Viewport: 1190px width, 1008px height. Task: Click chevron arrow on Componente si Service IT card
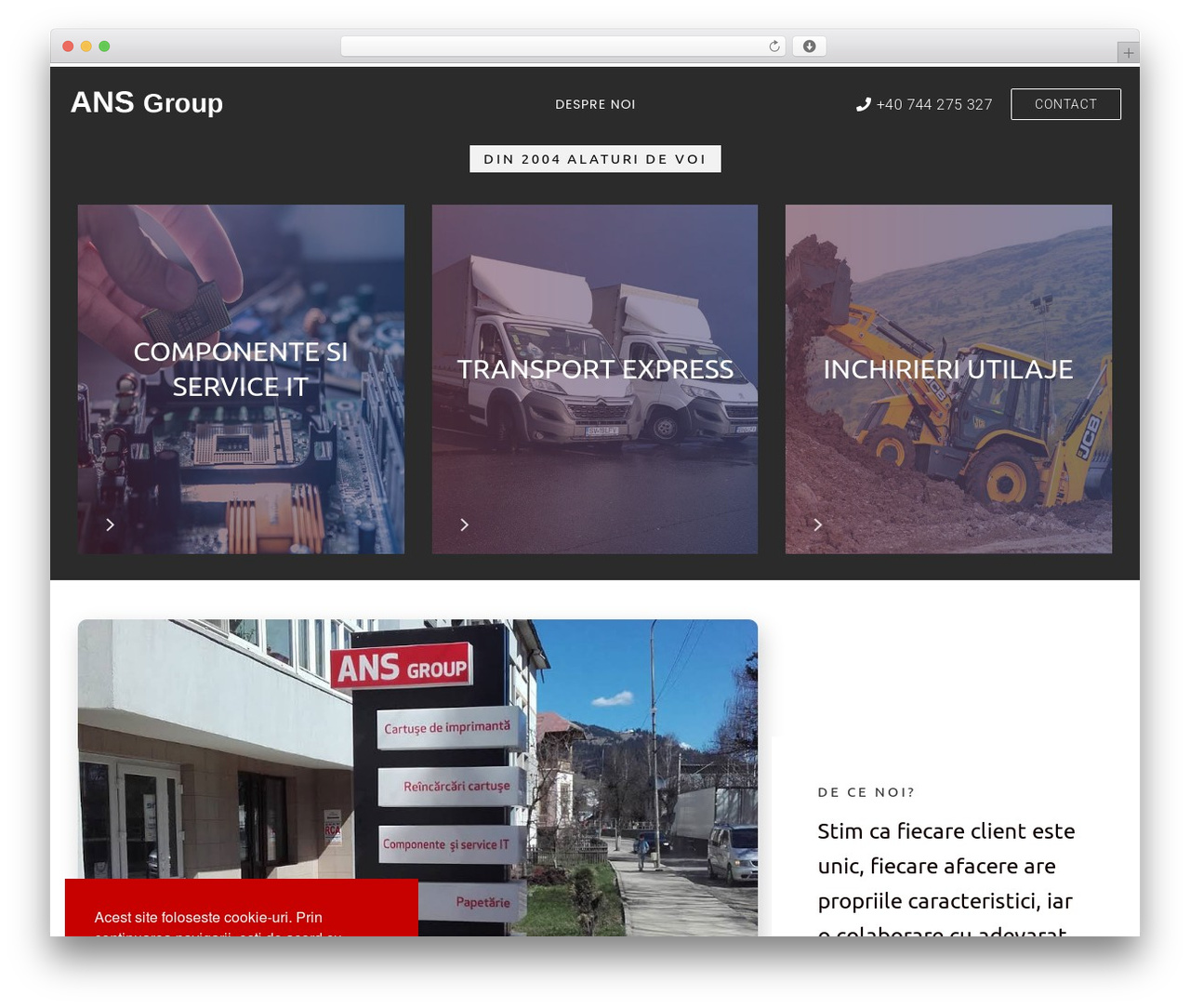(110, 524)
